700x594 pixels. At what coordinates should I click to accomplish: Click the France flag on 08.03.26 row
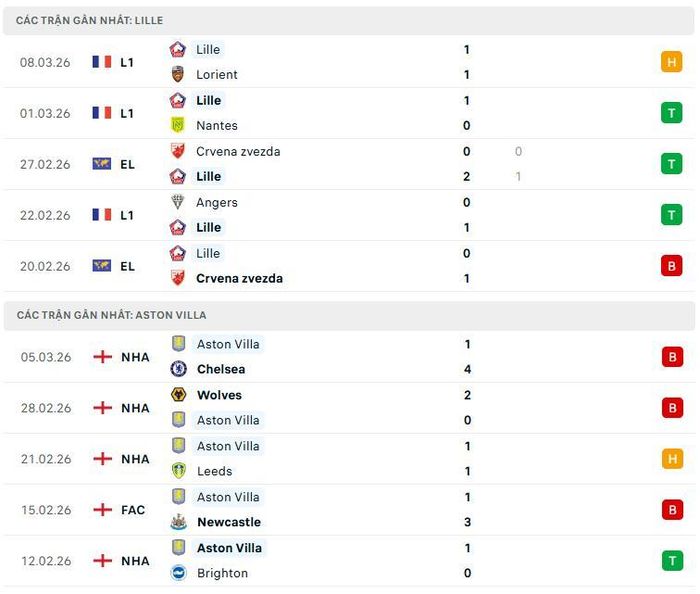102,62
